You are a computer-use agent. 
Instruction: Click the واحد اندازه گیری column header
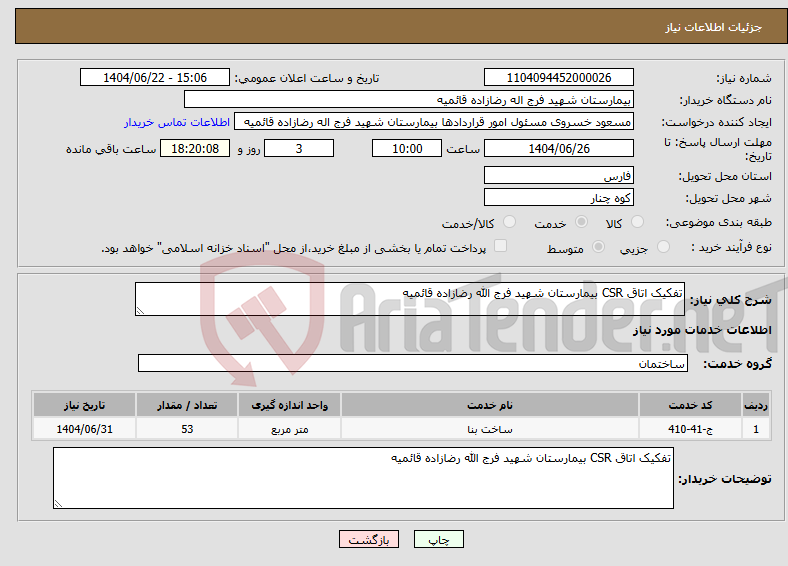pyautogui.click(x=289, y=405)
